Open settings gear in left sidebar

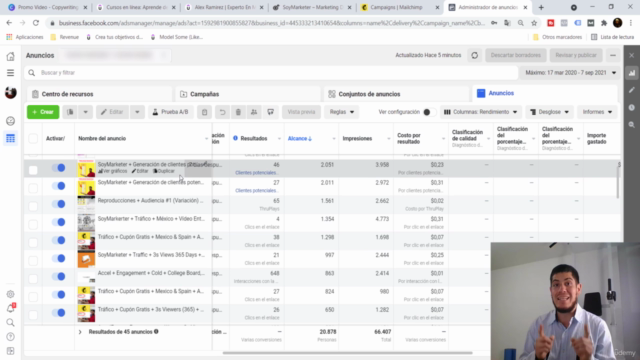[x=11, y=294]
